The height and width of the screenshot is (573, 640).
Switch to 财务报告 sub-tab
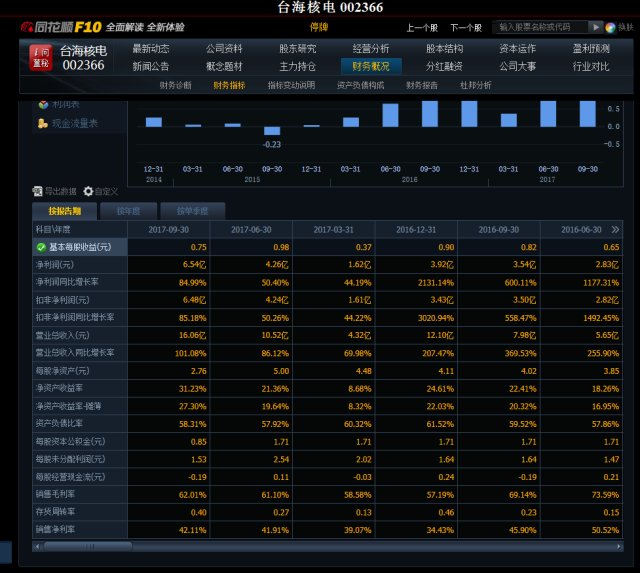coord(422,85)
